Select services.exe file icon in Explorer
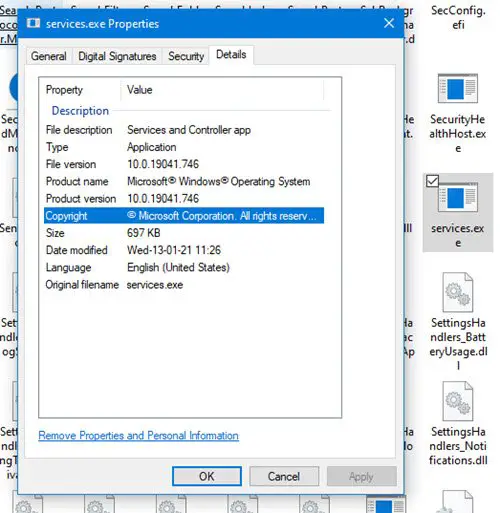 click(458, 197)
